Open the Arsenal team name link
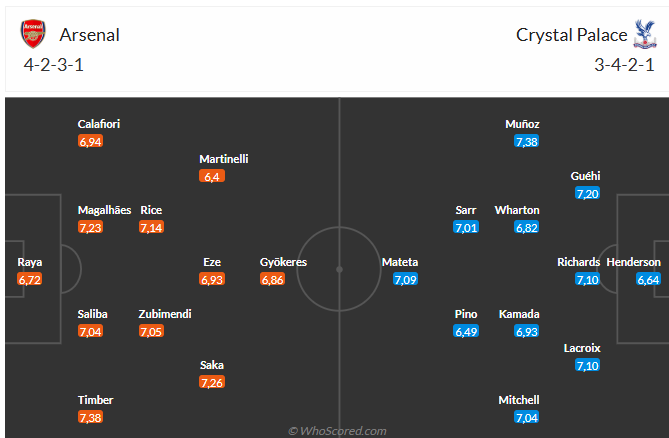 pos(89,35)
